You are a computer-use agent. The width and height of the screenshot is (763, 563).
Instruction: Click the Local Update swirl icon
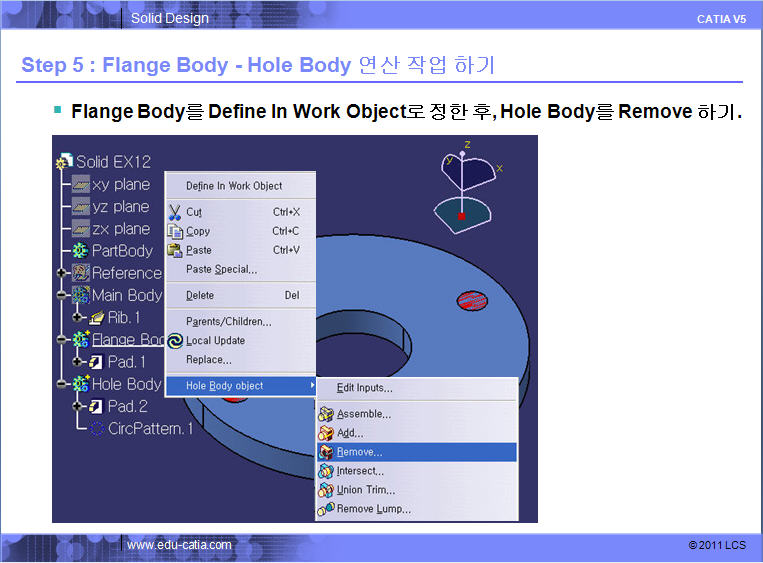click(175, 341)
